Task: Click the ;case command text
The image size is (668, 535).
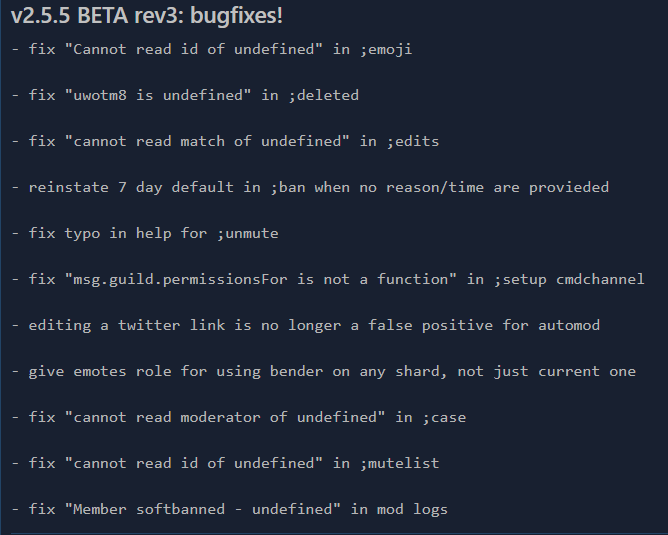Action: 444,417
